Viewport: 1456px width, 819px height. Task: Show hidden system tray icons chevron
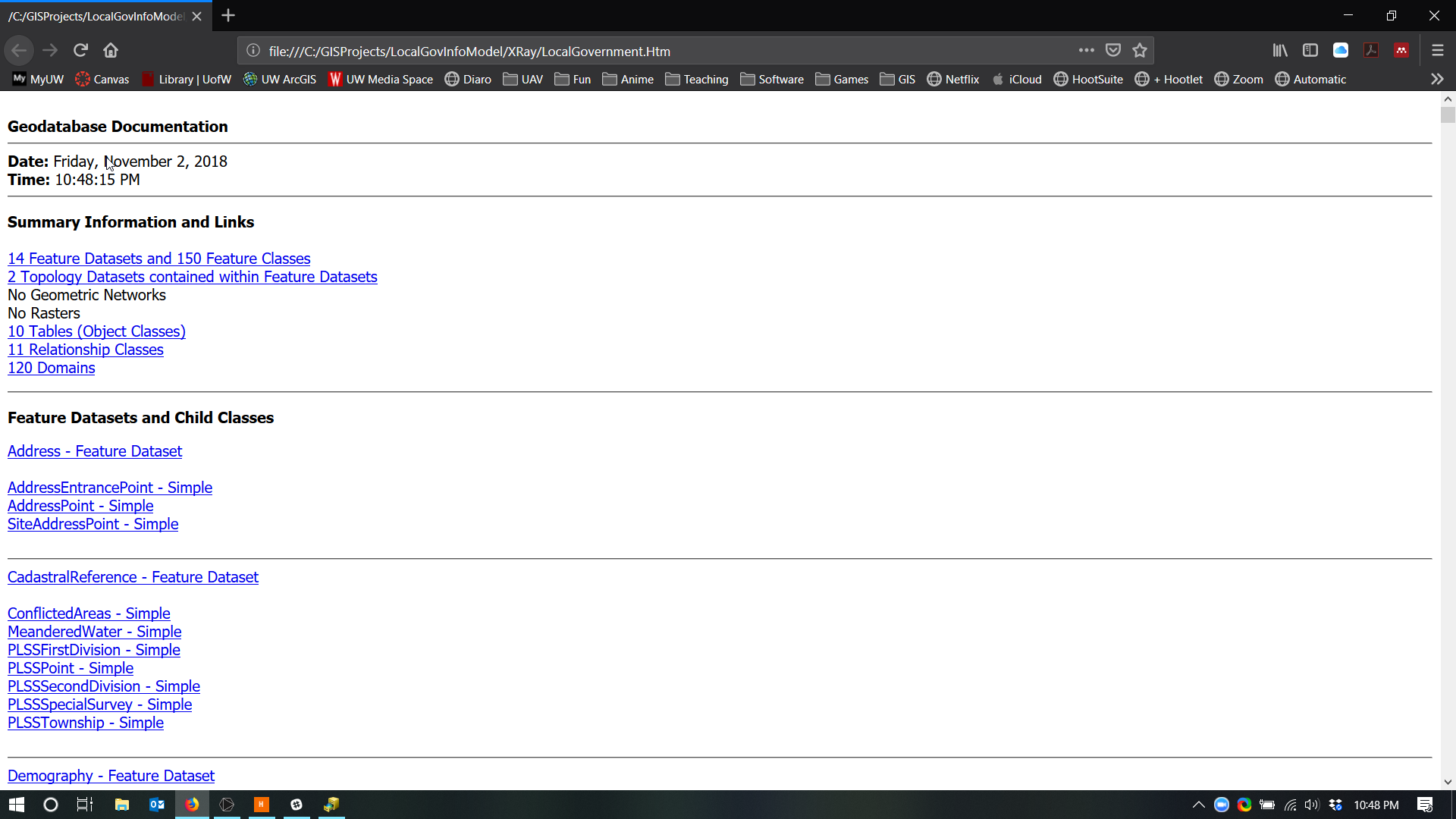pyautogui.click(x=1198, y=805)
